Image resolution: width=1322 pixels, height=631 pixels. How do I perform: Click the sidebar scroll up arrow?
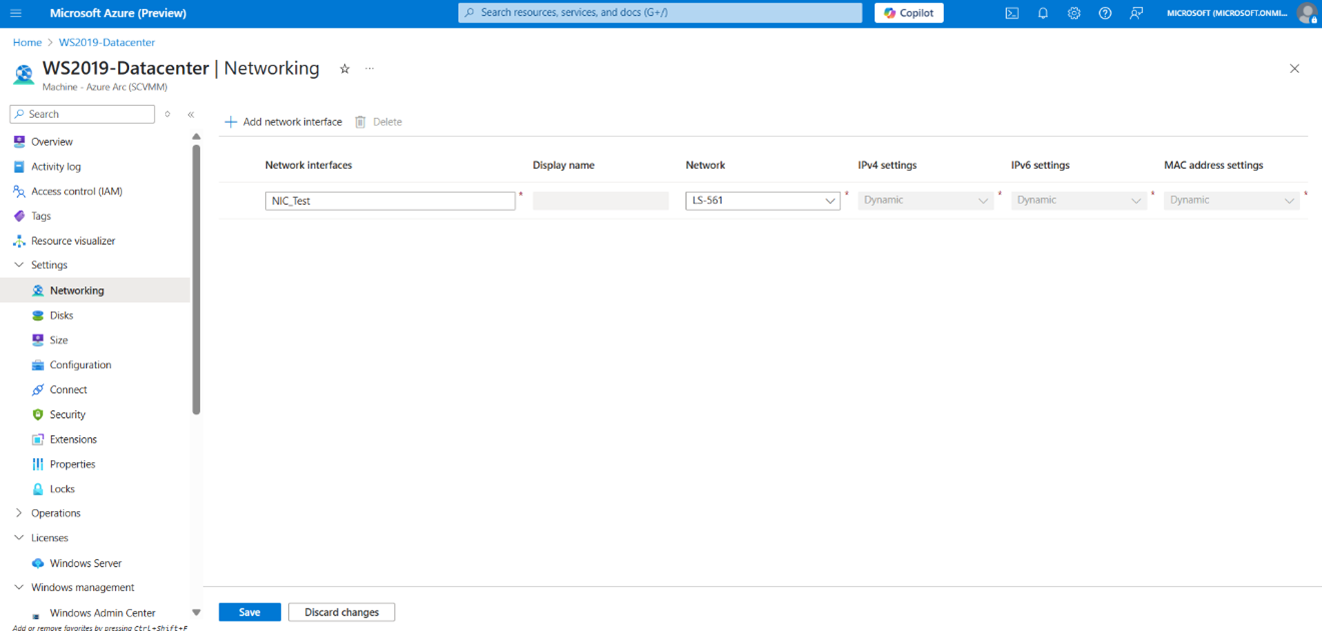(196, 137)
